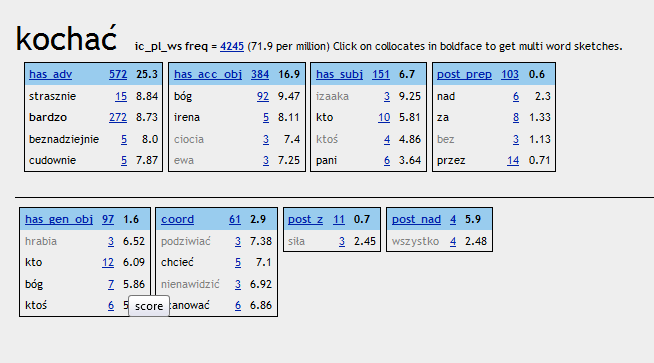Open count 4 for wszystko

tap(453, 242)
